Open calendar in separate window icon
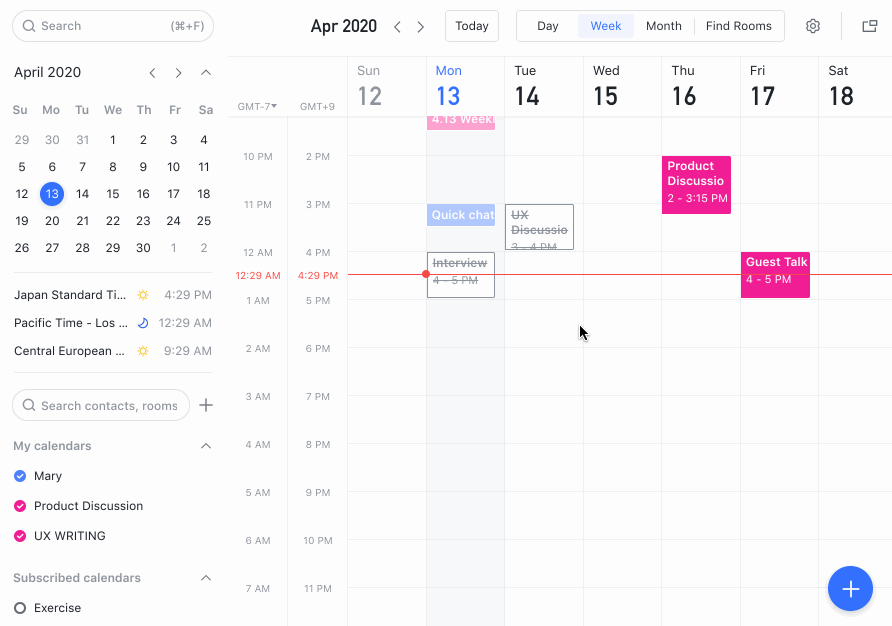This screenshot has width=892, height=626. [869, 26]
